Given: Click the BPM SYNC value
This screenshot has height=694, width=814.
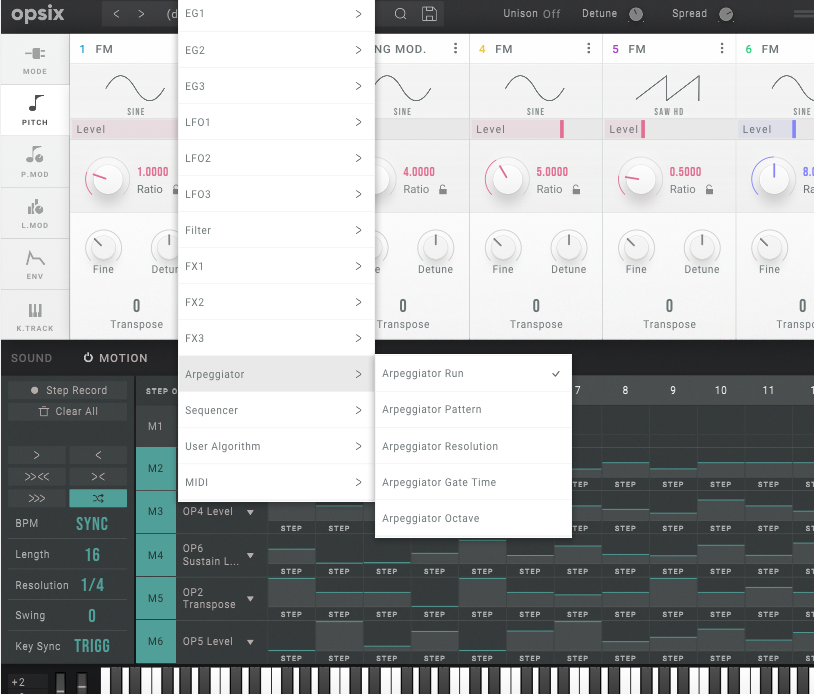Looking at the screenshot, I should coord(92,523).
